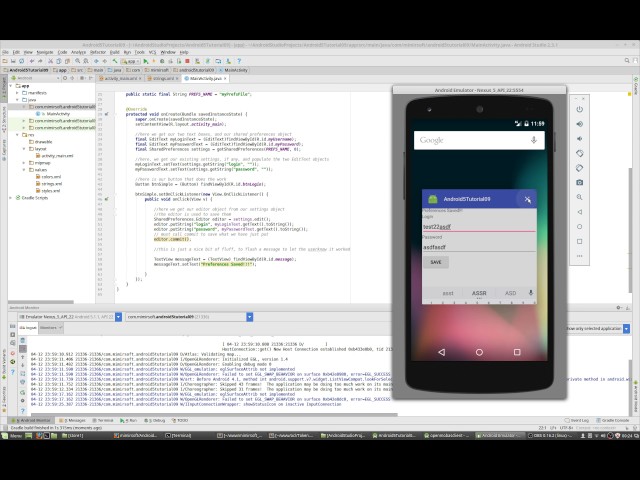Click the Cut scissors toolbar icon
This screenshot has height=480, width=640.
pos(51,61)
